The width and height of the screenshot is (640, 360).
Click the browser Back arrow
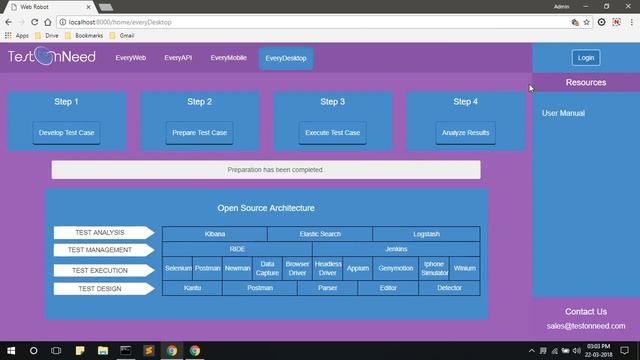pyautogui.click(x=9, y=22)
